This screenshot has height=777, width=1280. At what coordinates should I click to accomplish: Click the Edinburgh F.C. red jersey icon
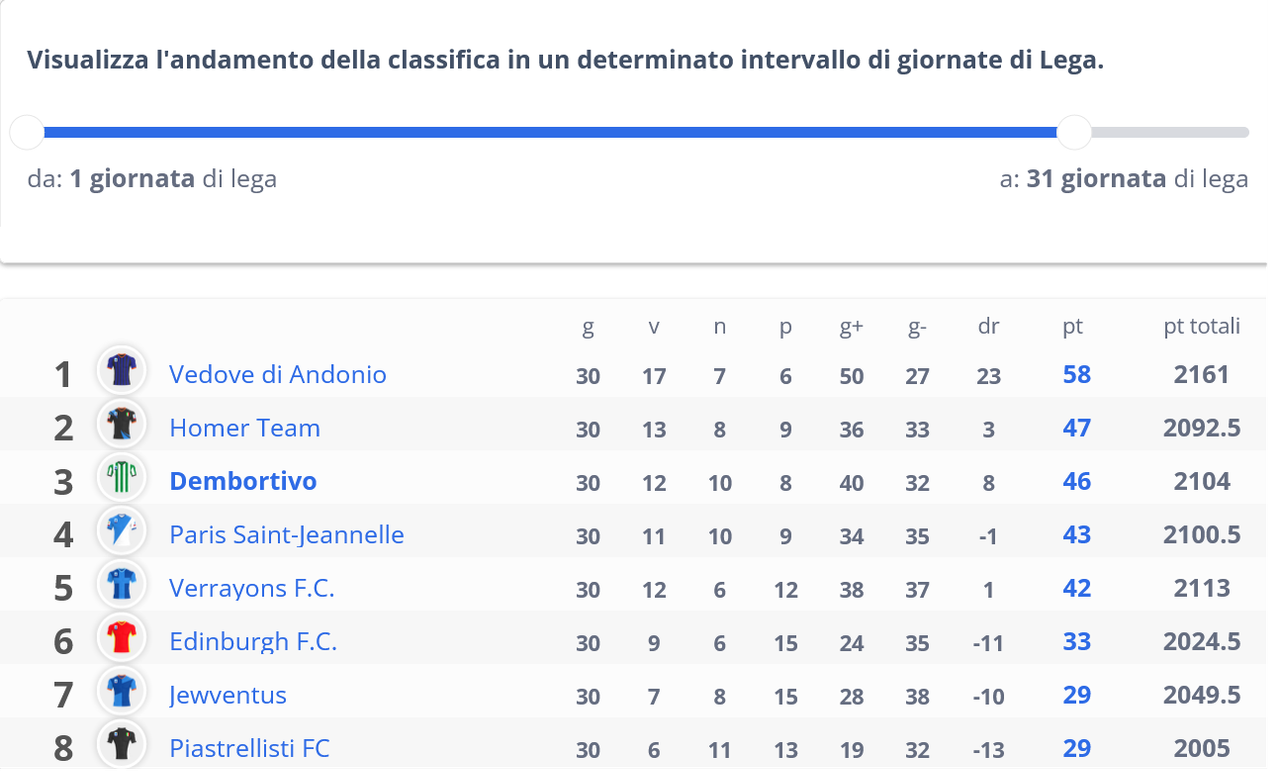pos(122,638)
